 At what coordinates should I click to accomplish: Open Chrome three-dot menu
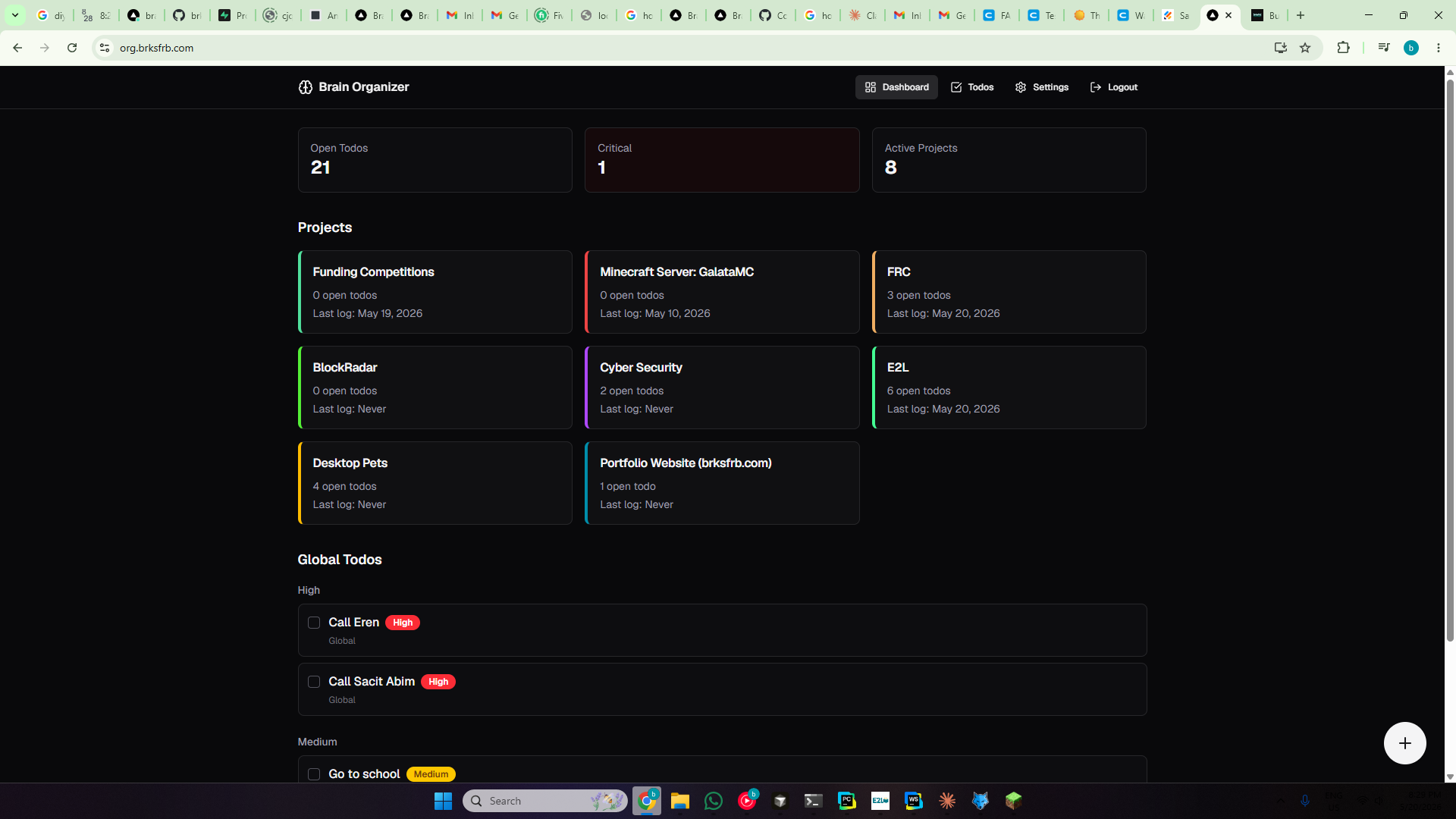[1439, 48]
